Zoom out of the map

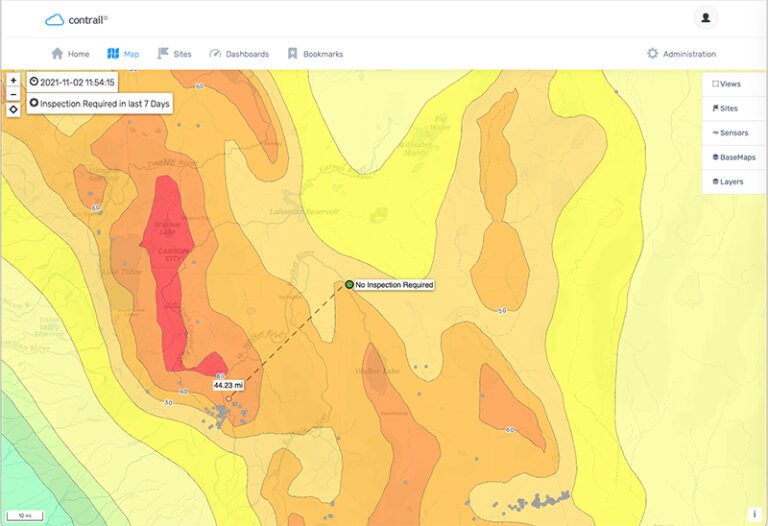point(13,95)
